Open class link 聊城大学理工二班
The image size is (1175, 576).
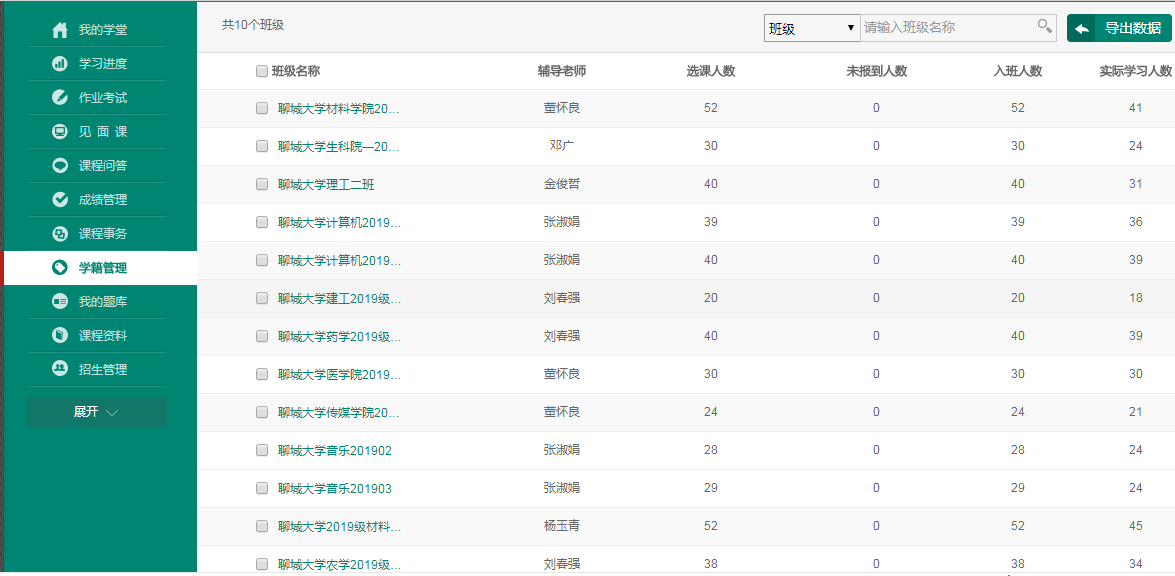click(326, 185)
